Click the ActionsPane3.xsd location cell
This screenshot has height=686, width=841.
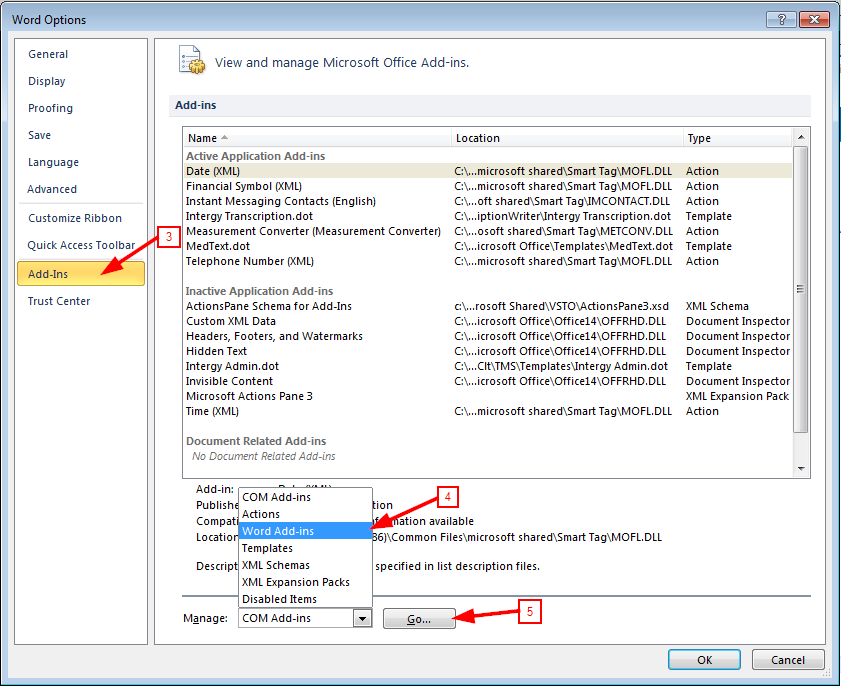[x=562, y=306]
